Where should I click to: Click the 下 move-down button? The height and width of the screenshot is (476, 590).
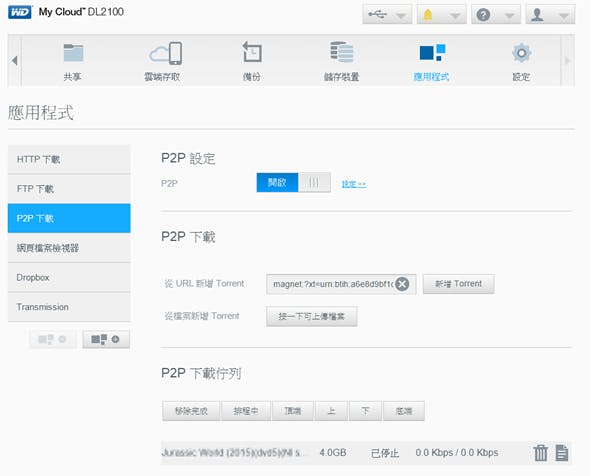(365, 411)
